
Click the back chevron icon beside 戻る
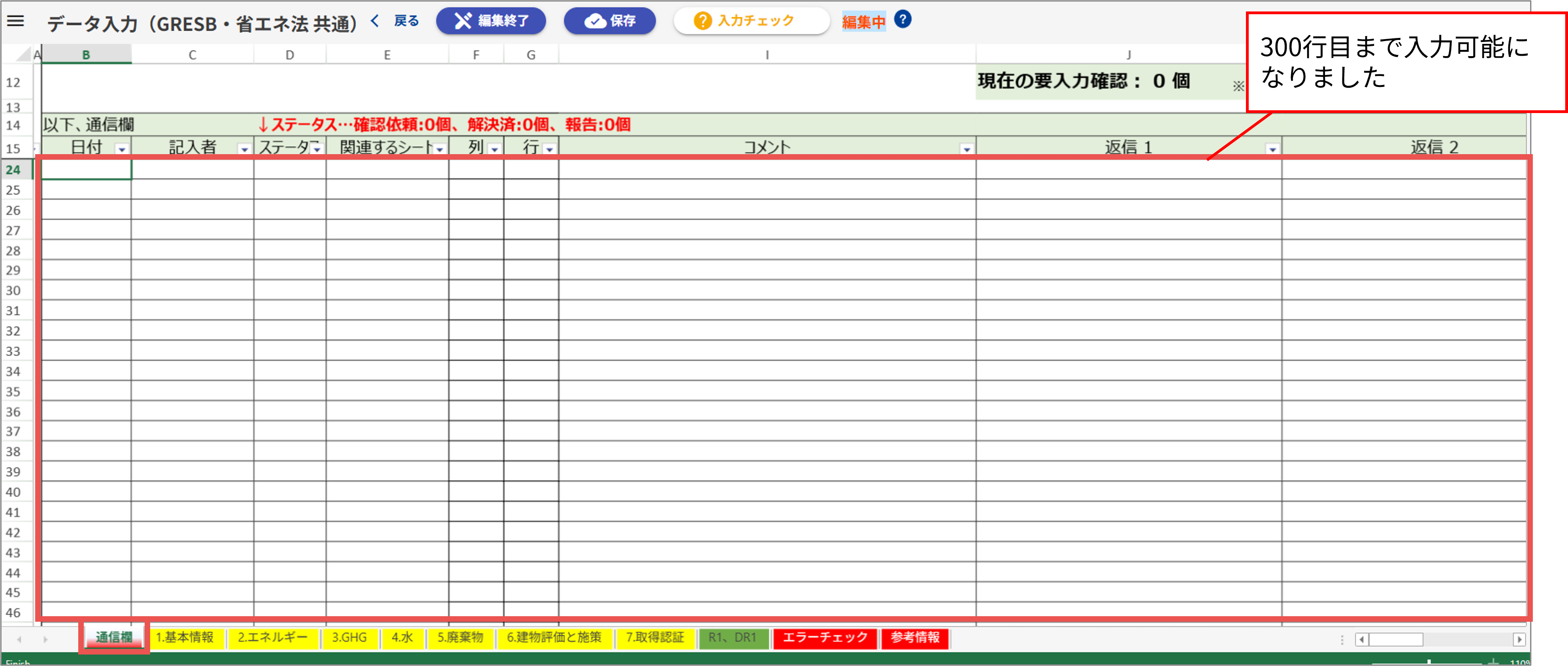point(375,21)
